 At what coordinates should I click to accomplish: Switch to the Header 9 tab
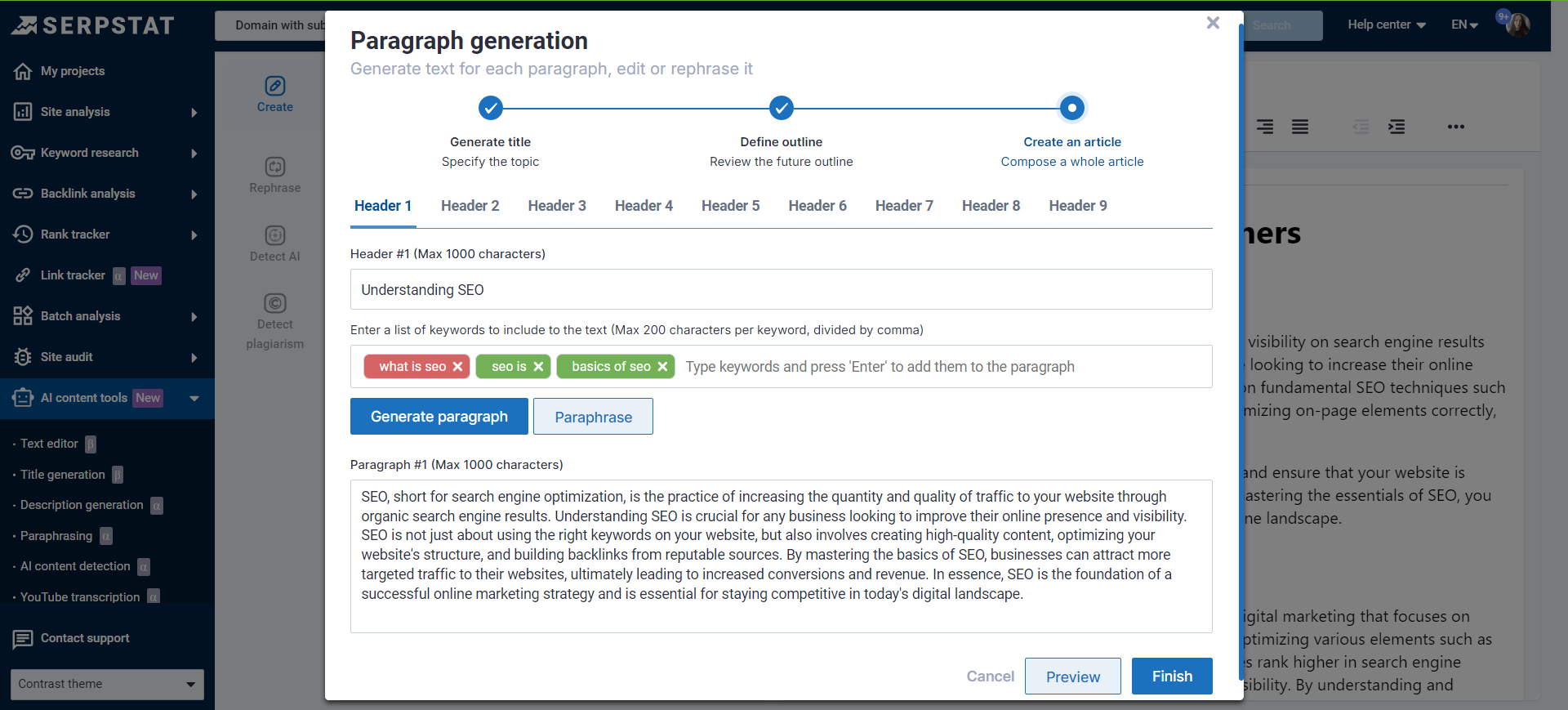1077,206
